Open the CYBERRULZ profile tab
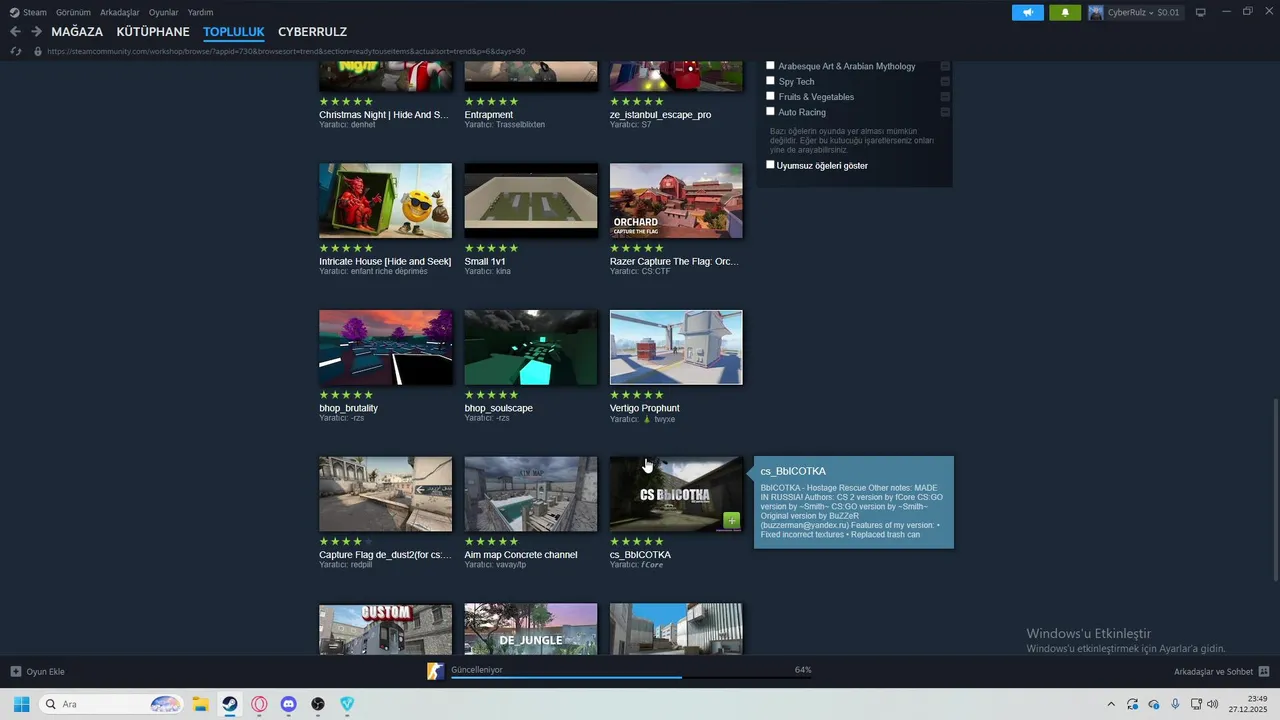1280x720 pixels. pyautogui.click(x=313, y=32)
